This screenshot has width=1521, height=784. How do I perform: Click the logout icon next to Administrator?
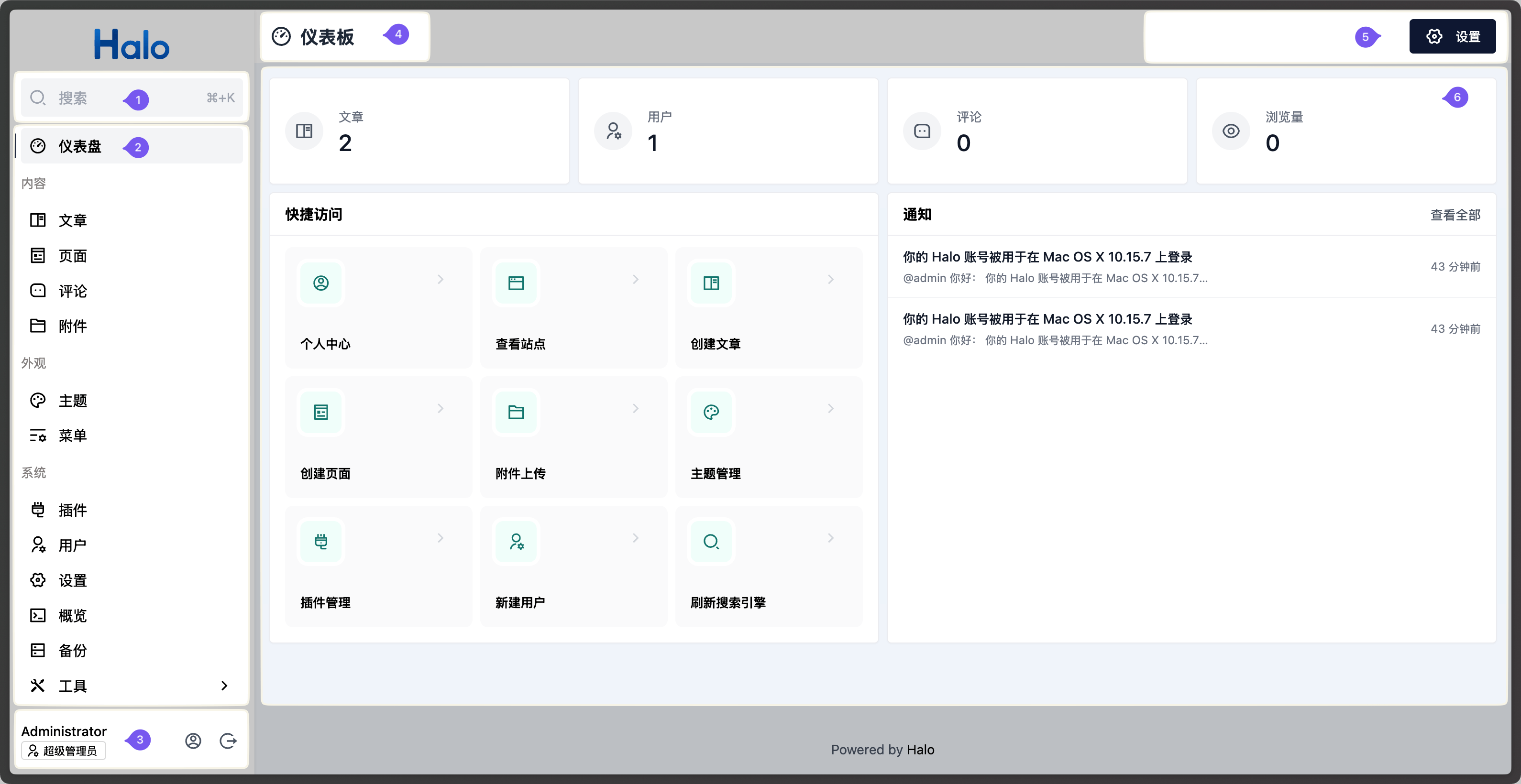click(229, 741)
